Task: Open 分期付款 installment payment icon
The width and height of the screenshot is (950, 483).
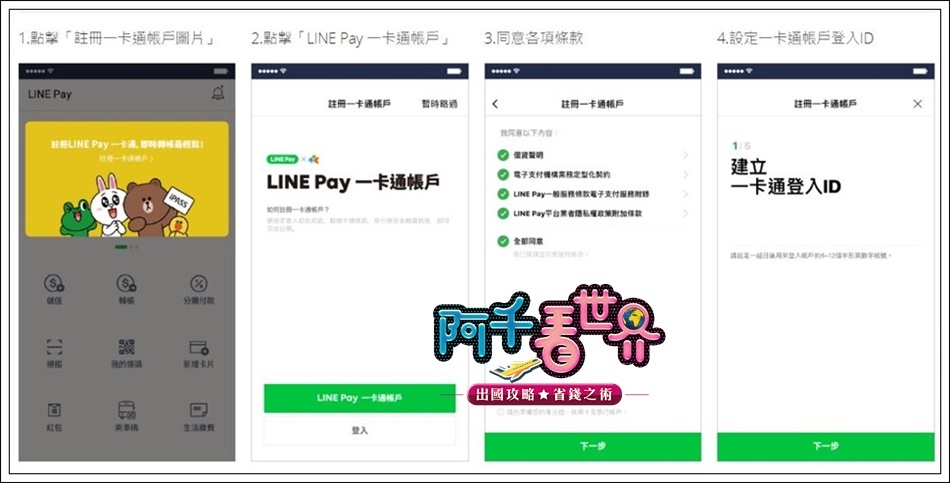Action: (199, 283)
